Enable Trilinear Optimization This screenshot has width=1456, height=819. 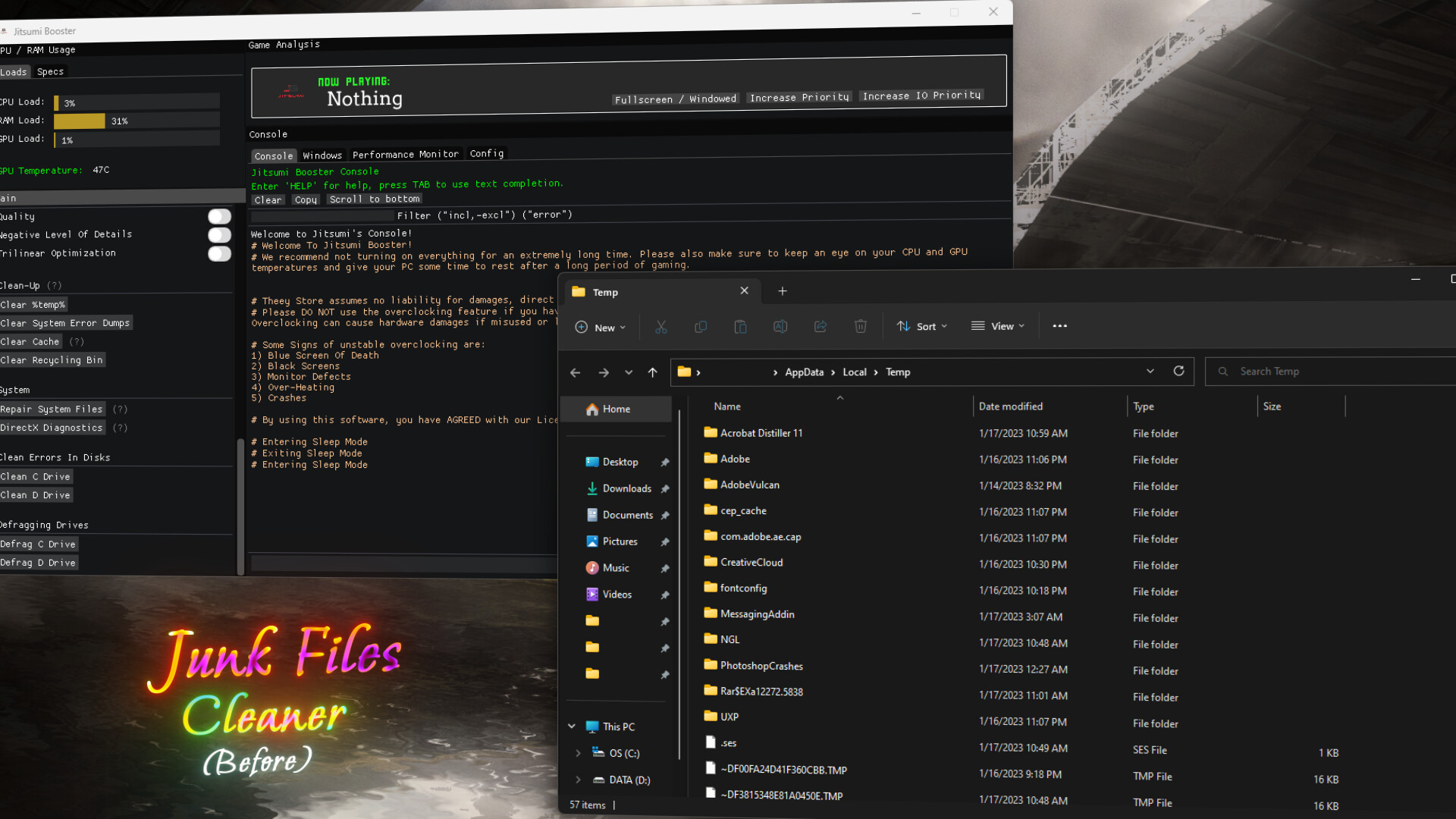218,253
